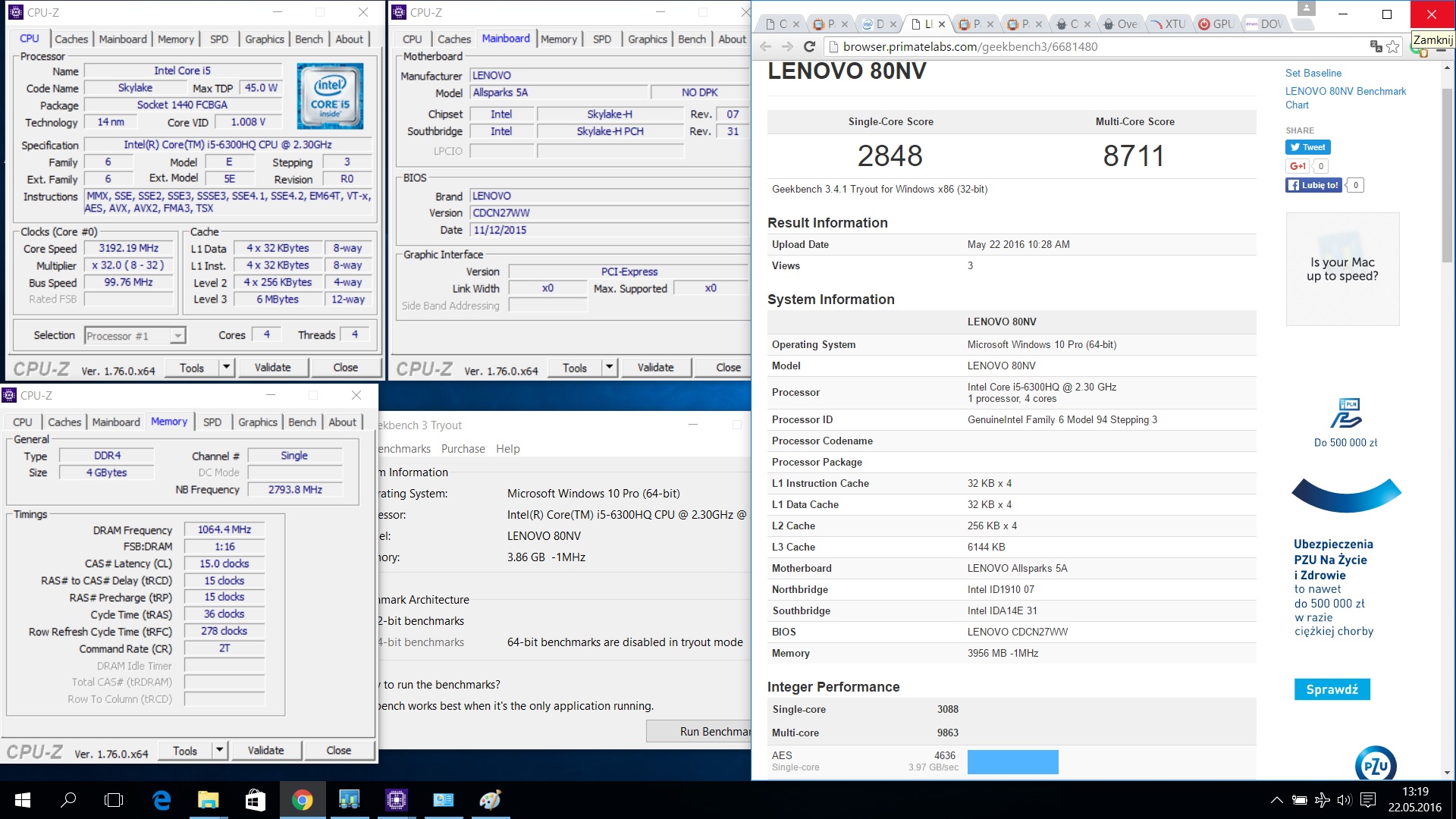Open the Action Center notification icon
Screen dimensions: 1456x819
point(1368,800)
